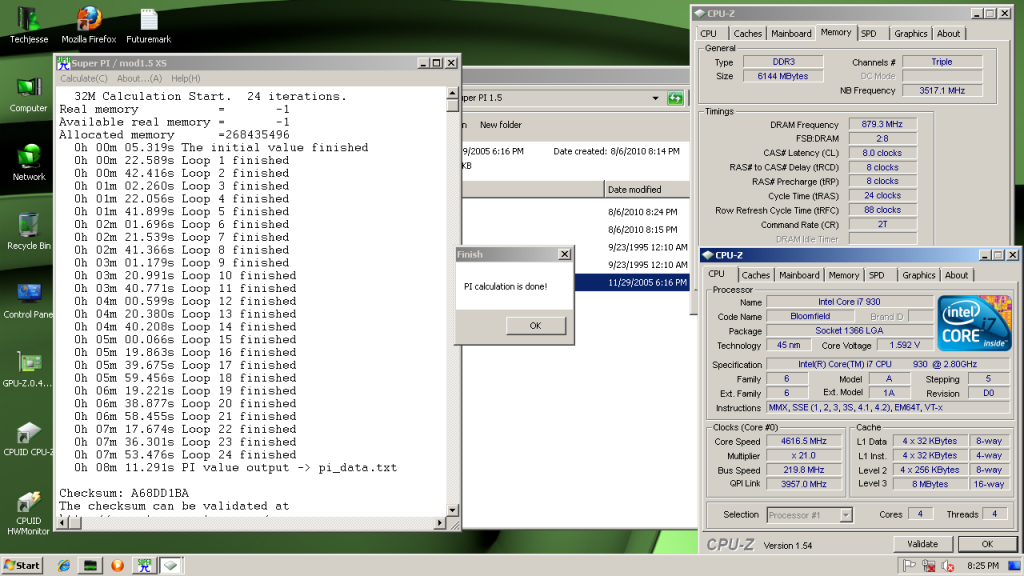The height and width of the screenshot is (576, 1024).
Task: Launch CPUID HWMonitor desktop shortcut
Action: (x=29, y=514)
